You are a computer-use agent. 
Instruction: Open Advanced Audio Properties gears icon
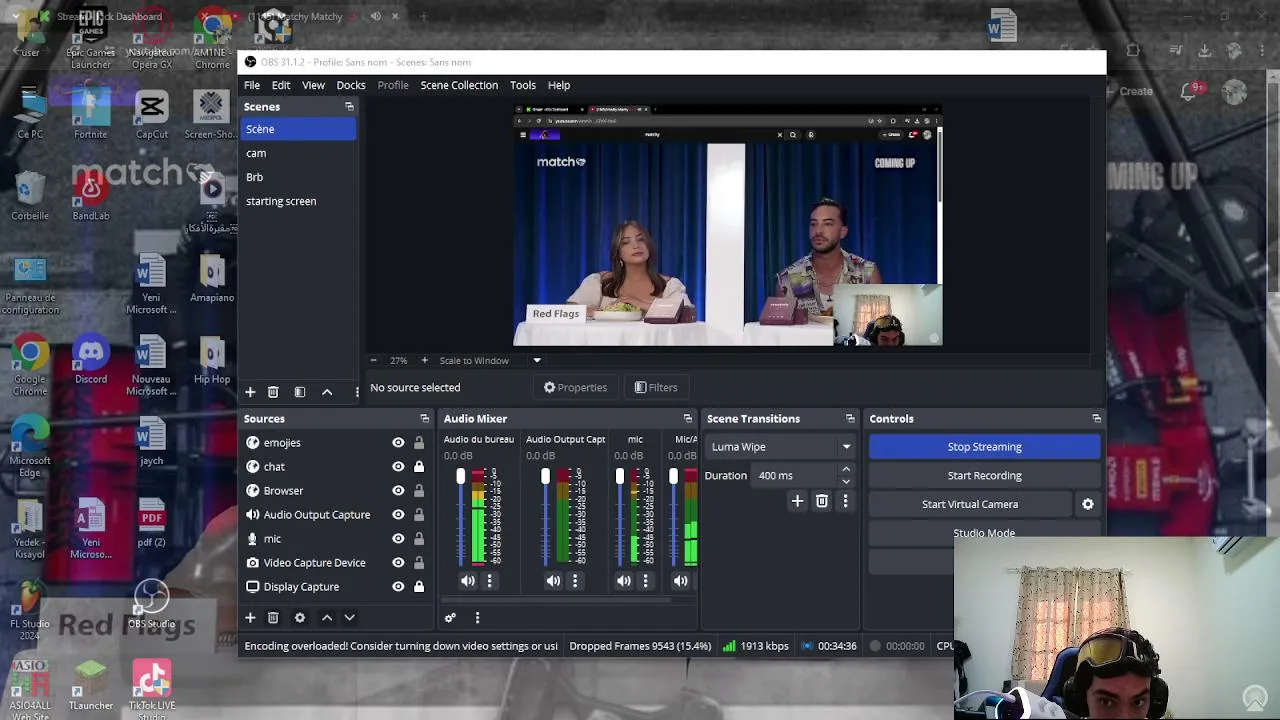click(450, 618)
